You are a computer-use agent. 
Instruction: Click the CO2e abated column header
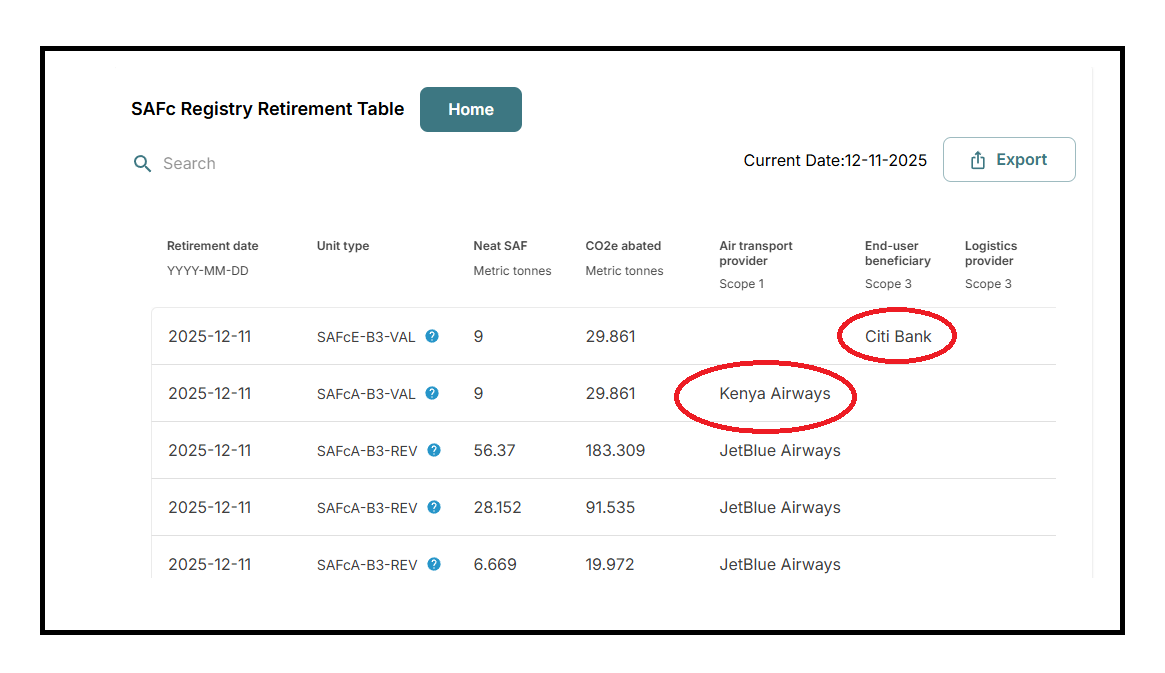tap(623, 246)
